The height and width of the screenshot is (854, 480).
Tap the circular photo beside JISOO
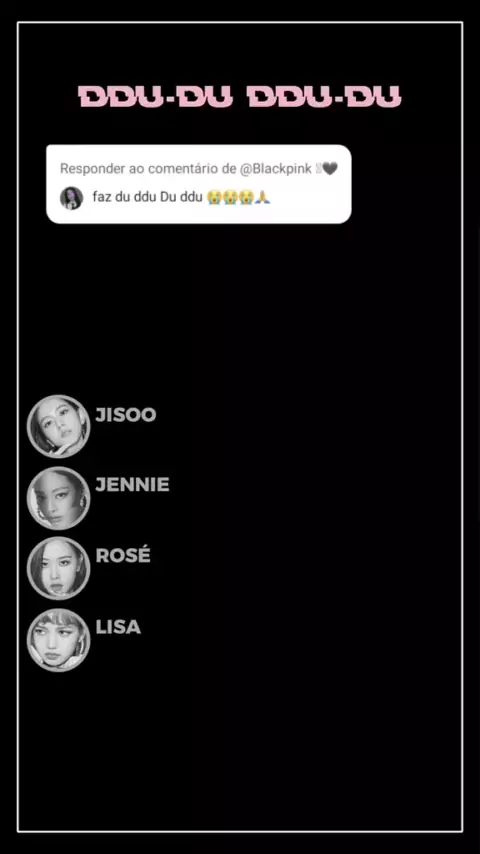tap(58, 426)
